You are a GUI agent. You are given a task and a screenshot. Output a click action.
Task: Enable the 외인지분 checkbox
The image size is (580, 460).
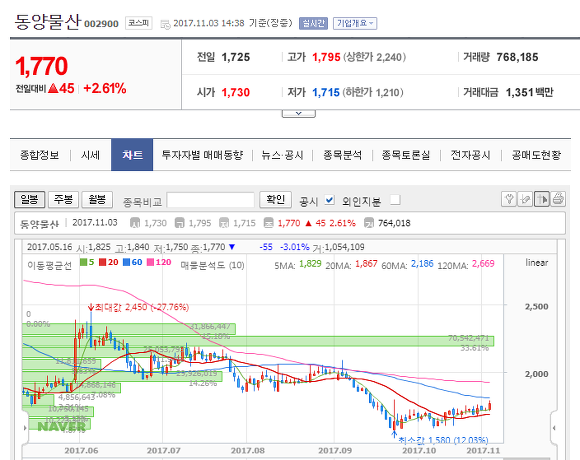click(395, 200)
